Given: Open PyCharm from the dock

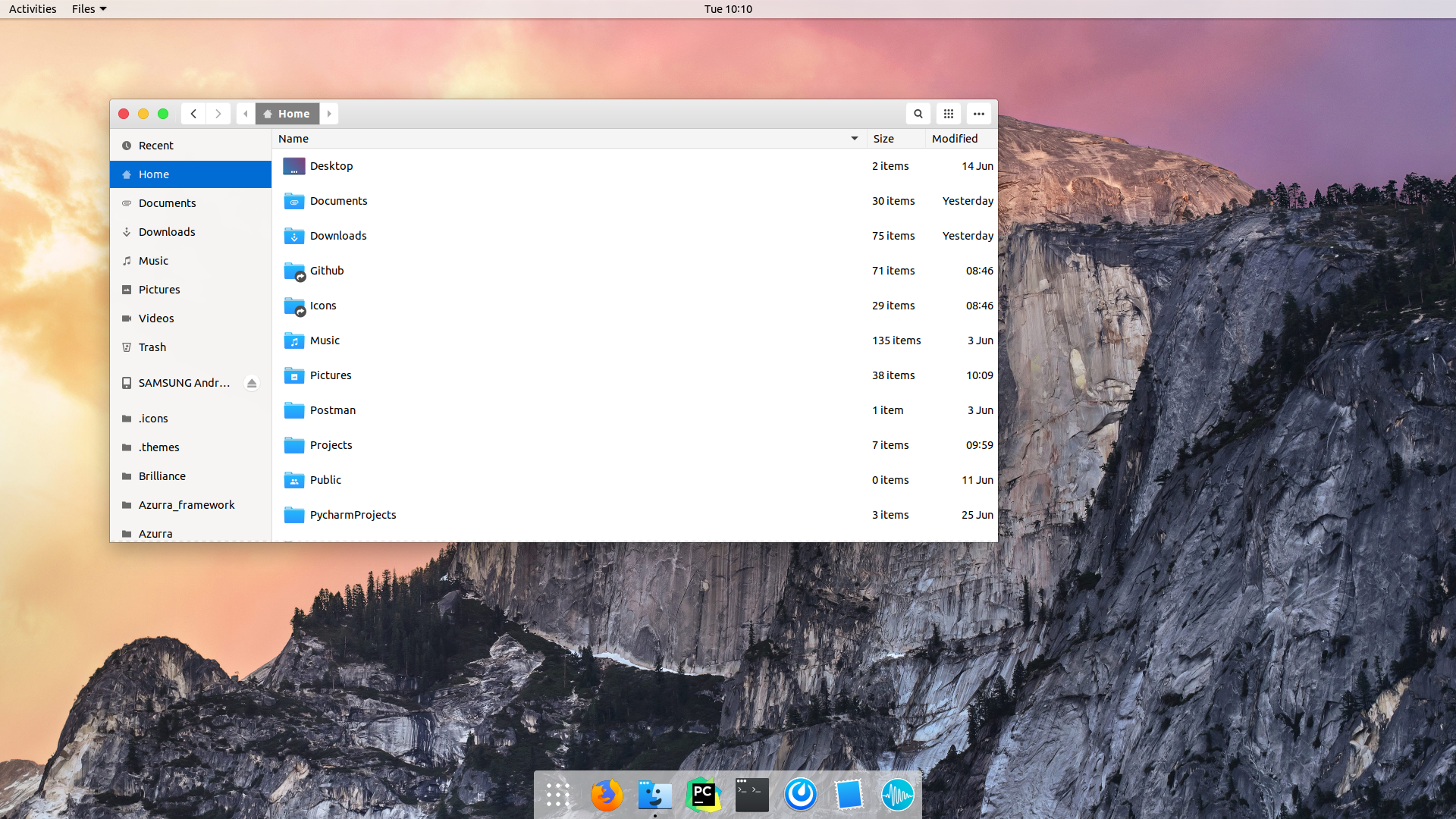Looking at the screenshot, I should 703,795.
